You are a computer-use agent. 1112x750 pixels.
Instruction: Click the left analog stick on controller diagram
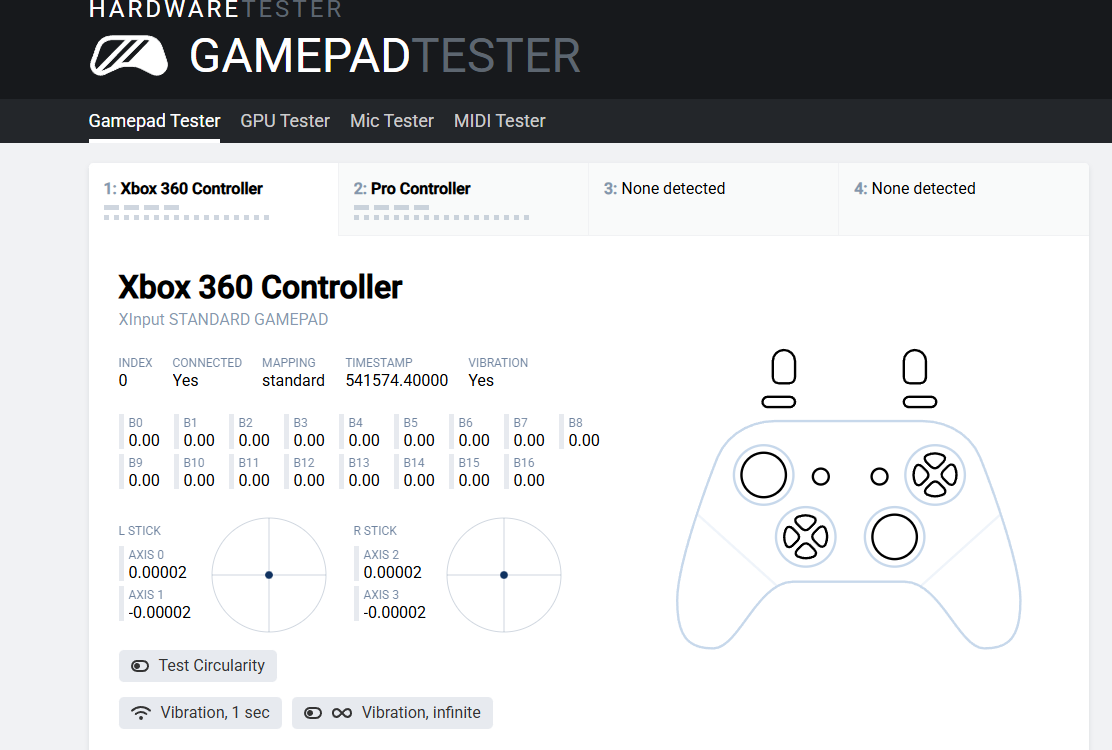point(763,475)
